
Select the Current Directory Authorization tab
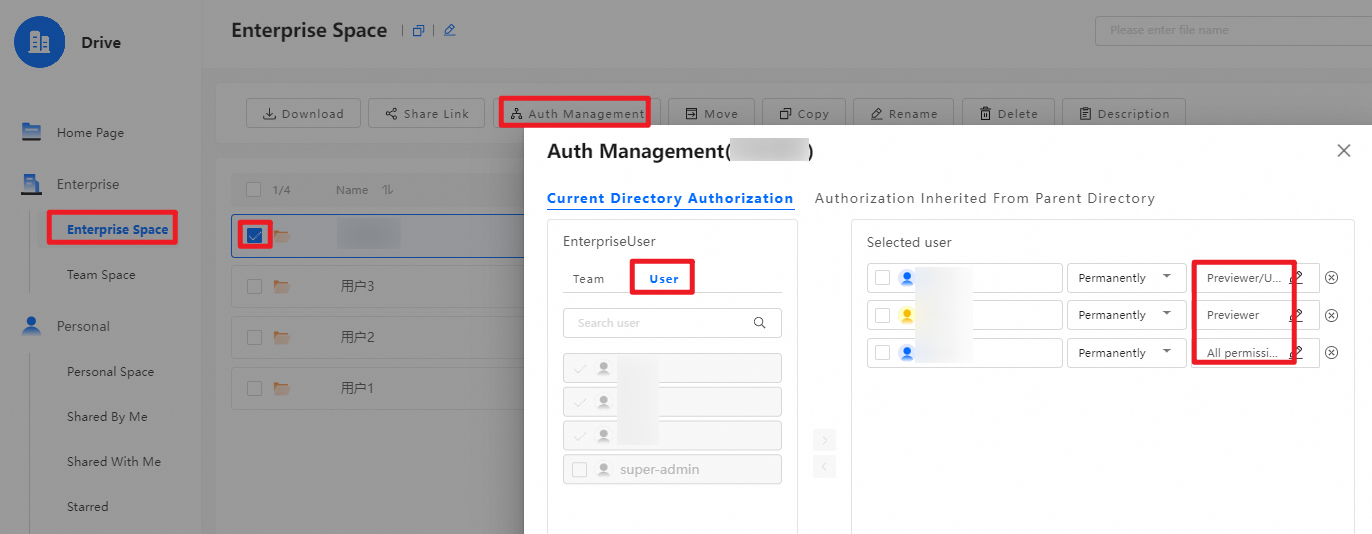[670, 198]
